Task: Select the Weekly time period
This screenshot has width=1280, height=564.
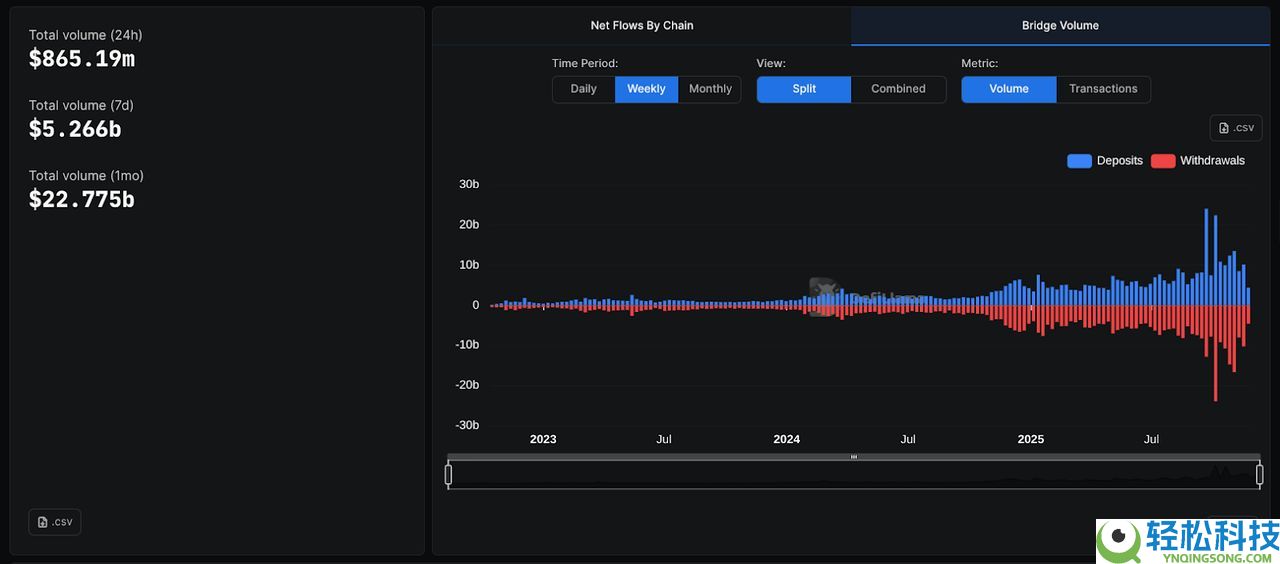Action: (x=646, y=89)
